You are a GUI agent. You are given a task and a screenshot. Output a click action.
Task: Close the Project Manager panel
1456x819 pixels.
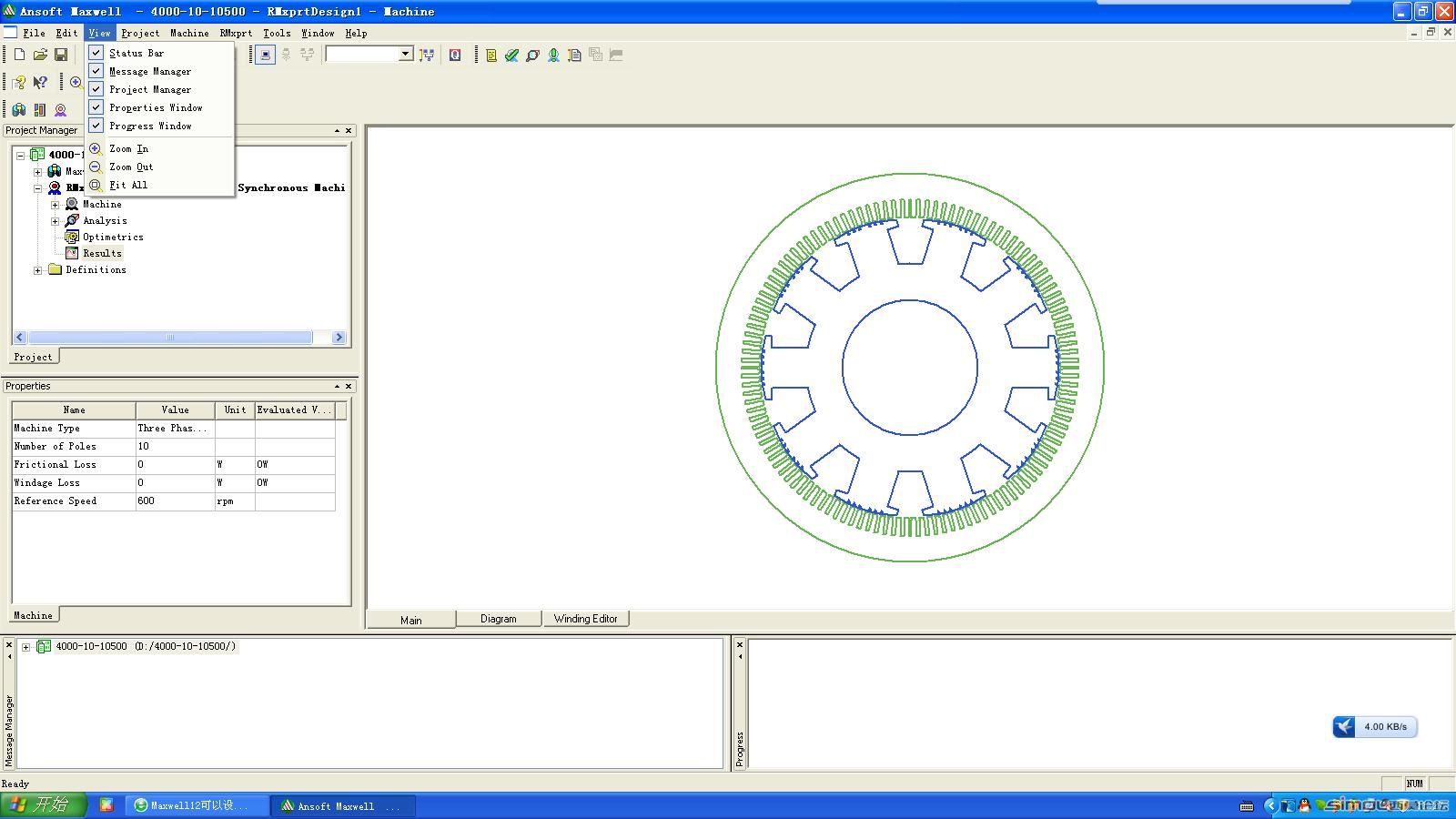pos(349,130)
